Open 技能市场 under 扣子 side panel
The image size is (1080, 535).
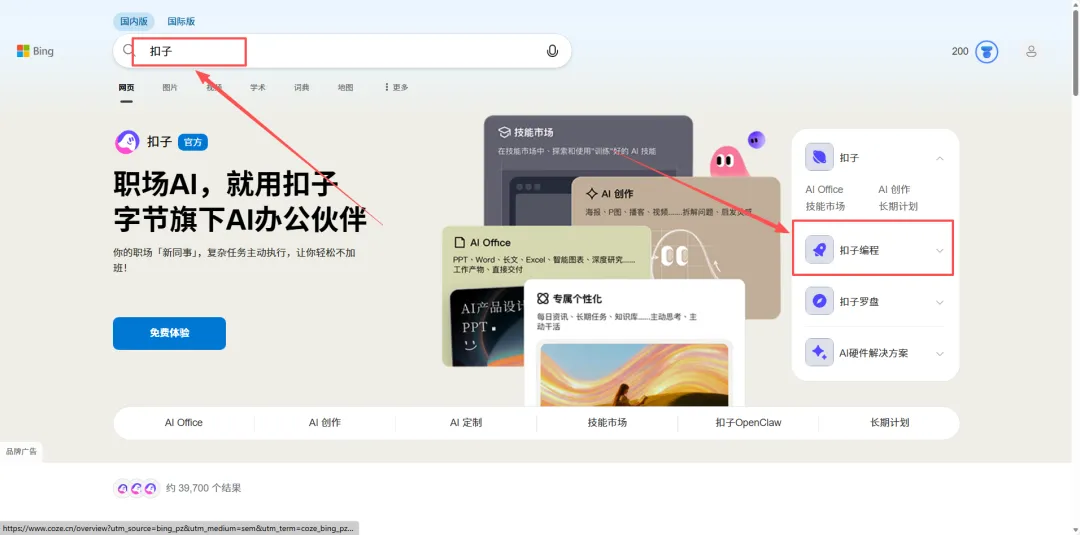[825, 206]
